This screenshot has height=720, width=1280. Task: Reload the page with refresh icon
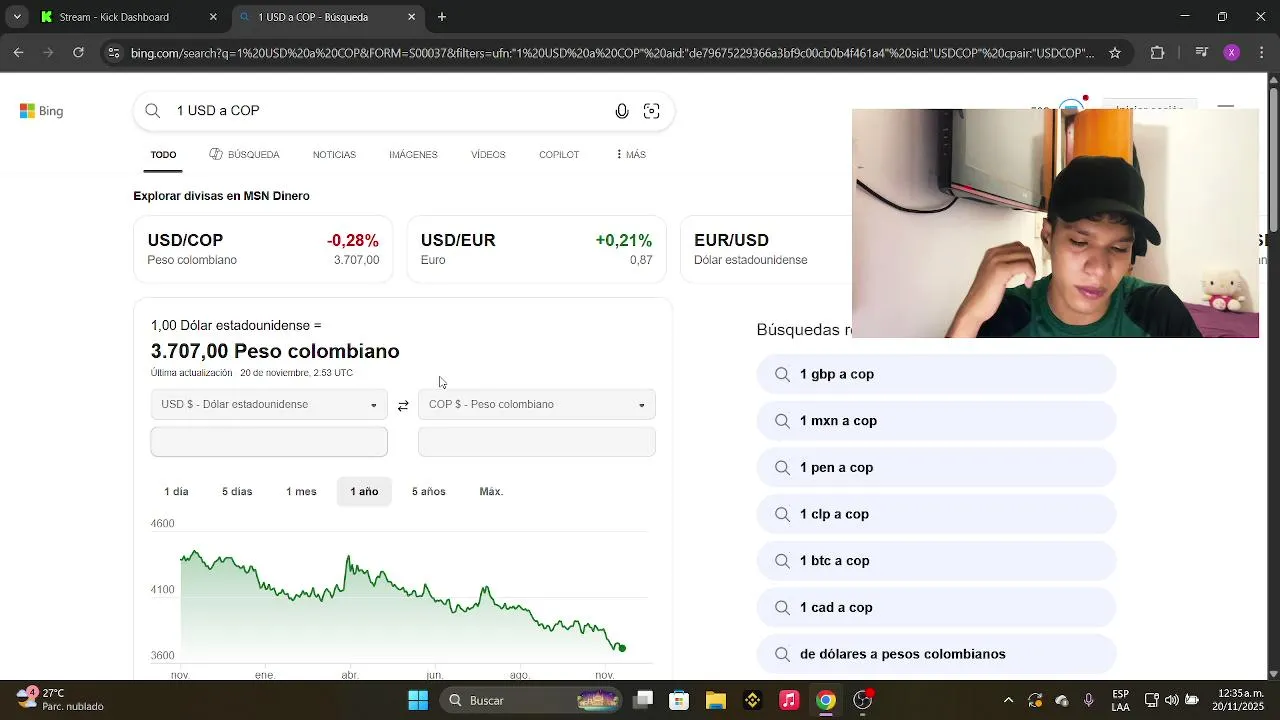[78, 53]
